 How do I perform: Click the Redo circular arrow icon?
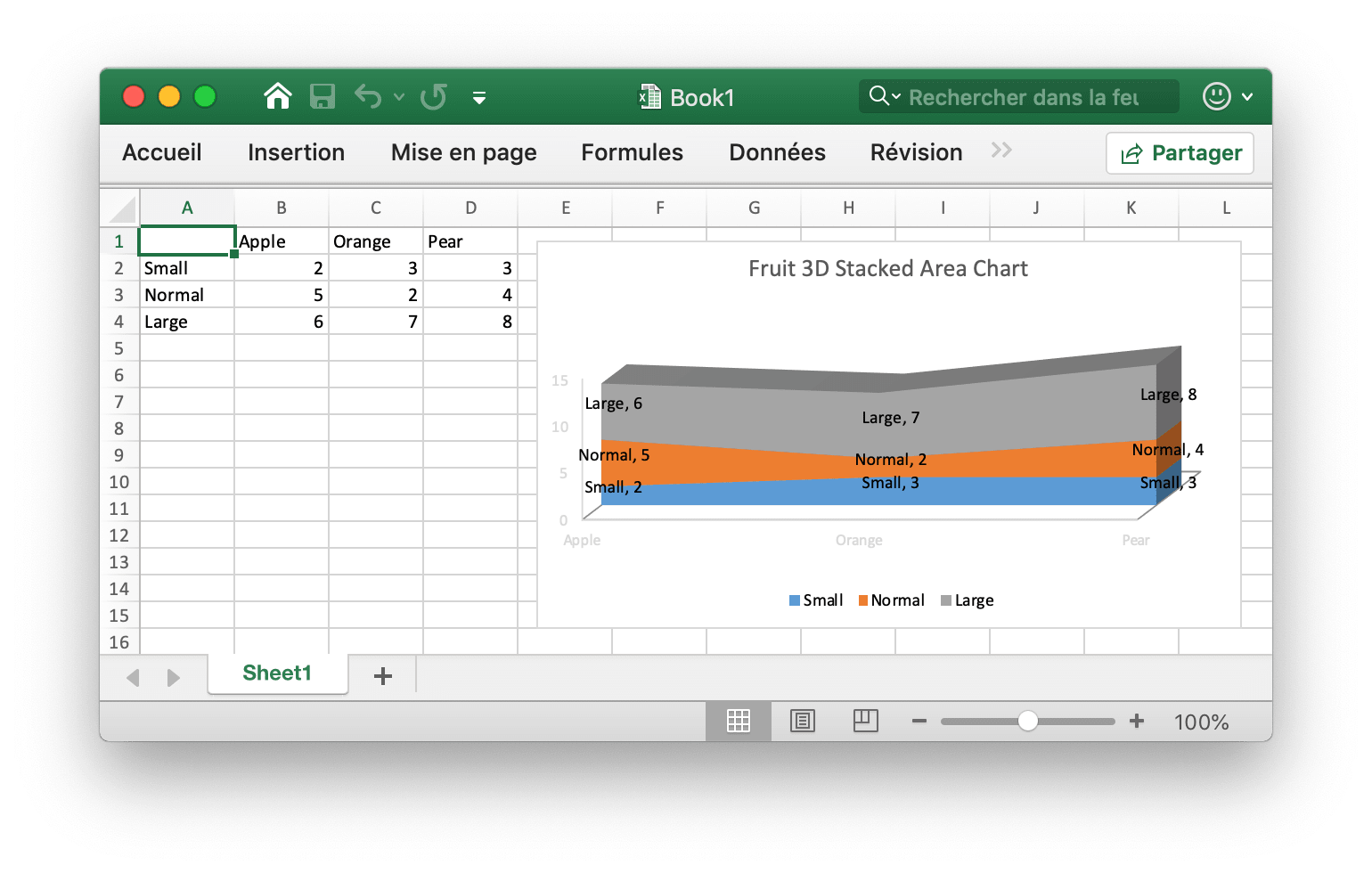click(434, 96)
